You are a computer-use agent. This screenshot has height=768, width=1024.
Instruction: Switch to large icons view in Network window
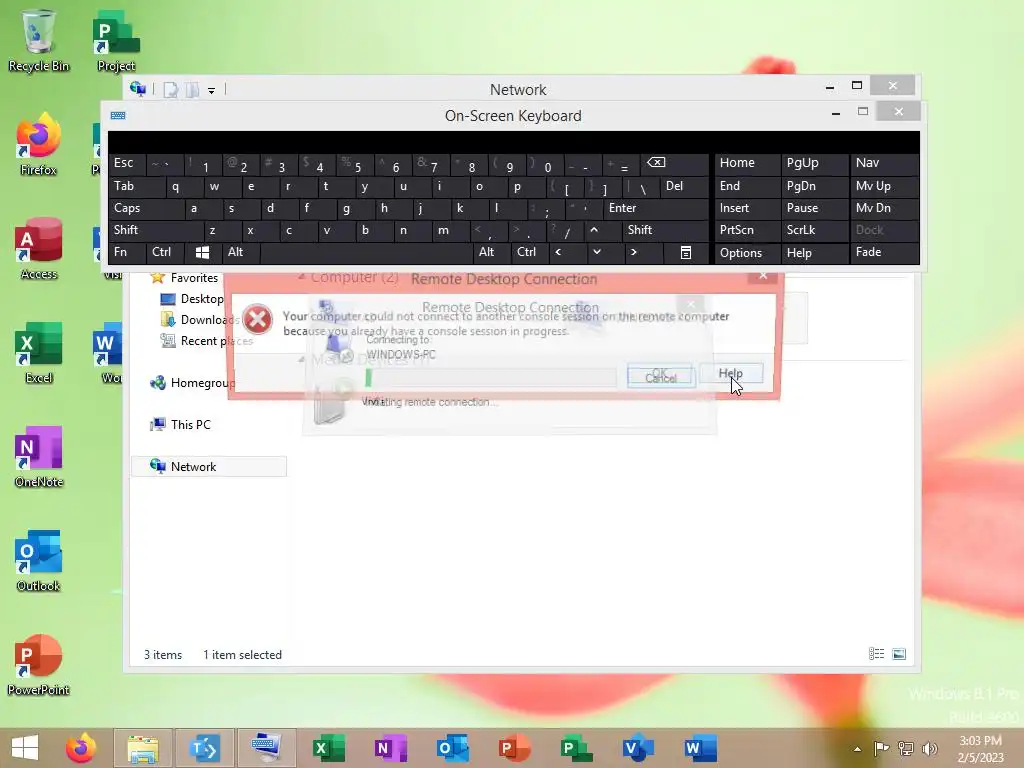tap(899, 654)
